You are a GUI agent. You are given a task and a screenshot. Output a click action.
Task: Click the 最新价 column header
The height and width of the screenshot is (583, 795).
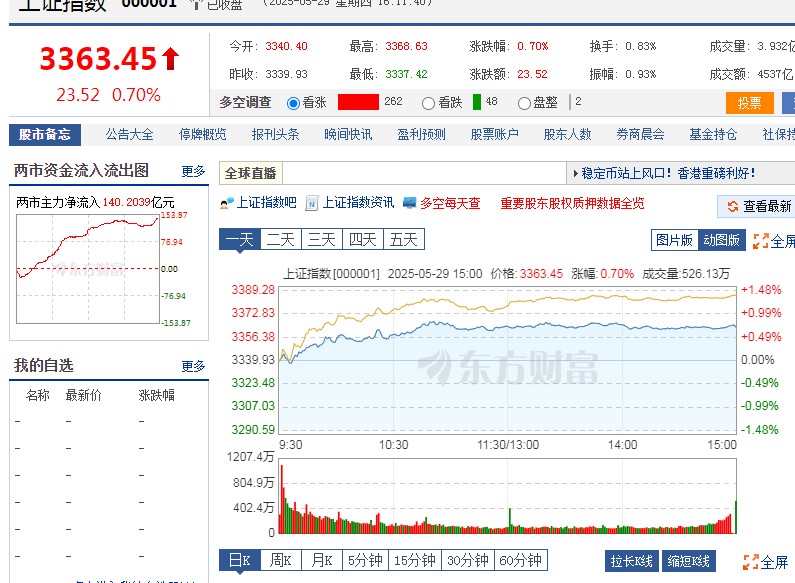84,395
